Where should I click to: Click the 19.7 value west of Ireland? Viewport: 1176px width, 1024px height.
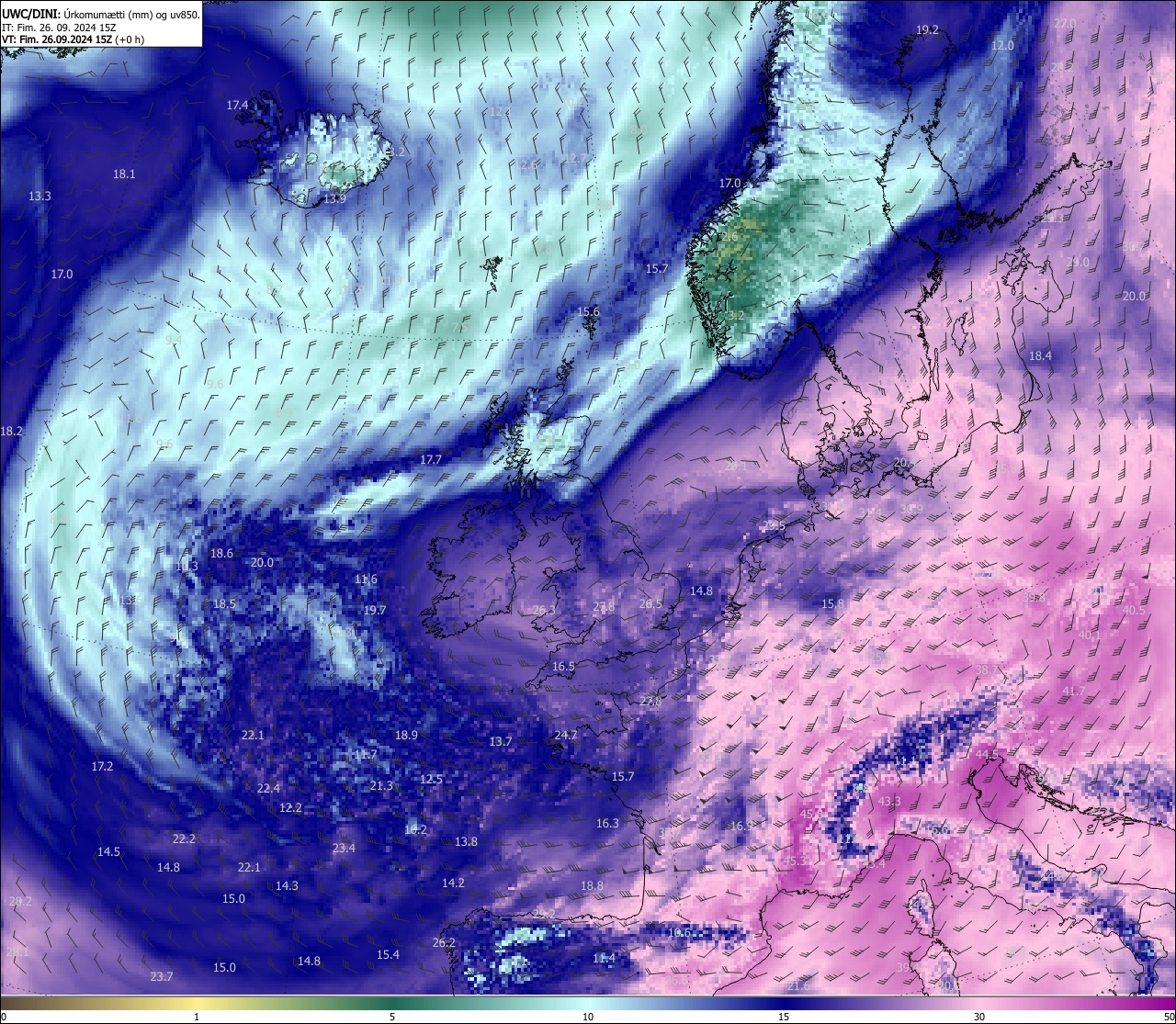375,611
